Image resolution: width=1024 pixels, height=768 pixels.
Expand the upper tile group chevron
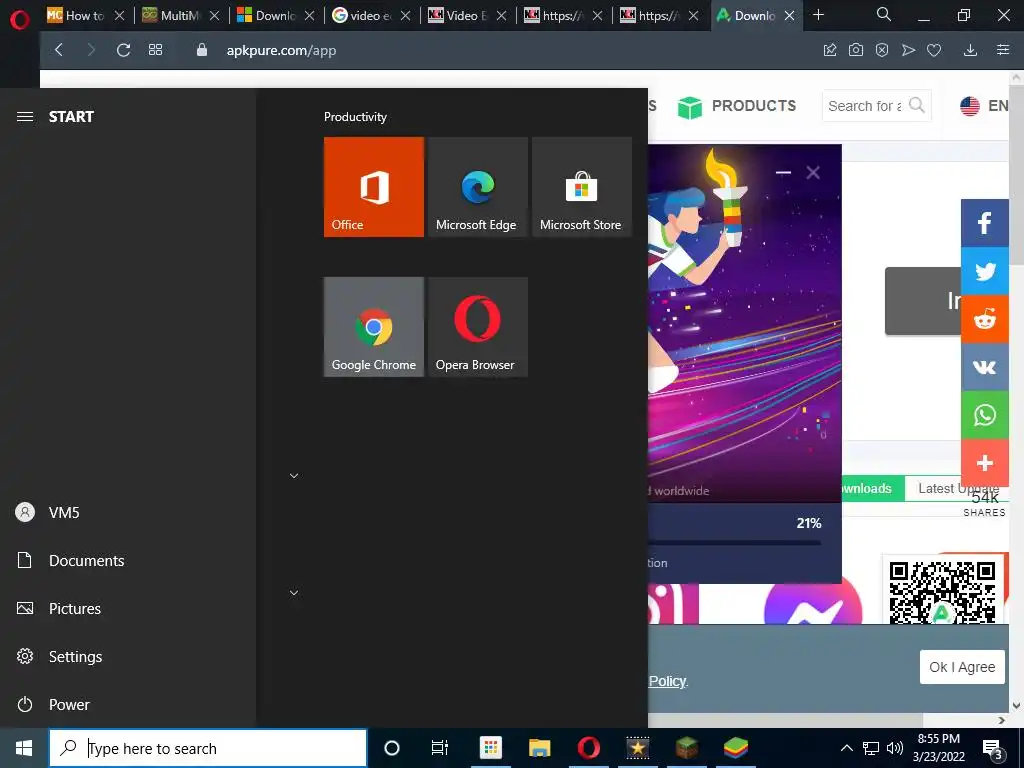click(294, 476)
